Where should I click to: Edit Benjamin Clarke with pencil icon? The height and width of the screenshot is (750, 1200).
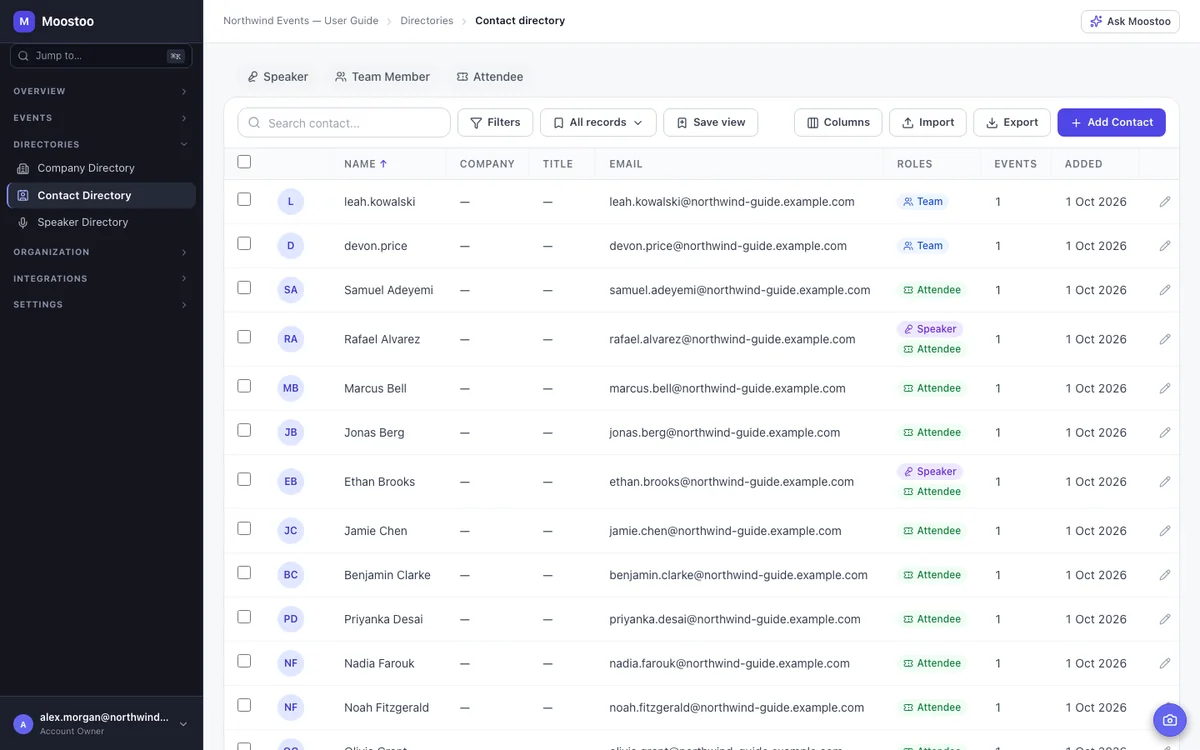[1165, 575]
